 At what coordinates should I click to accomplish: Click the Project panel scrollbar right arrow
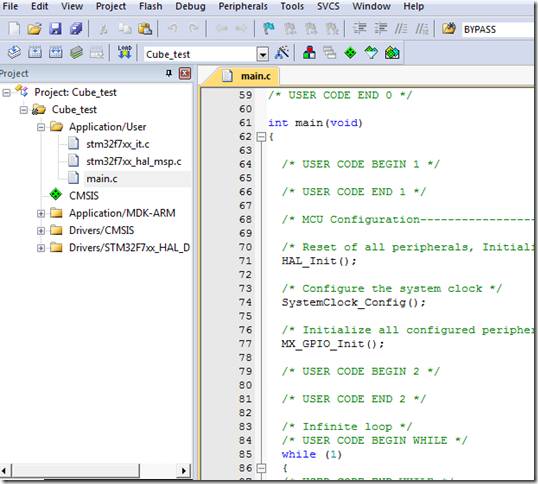(184, 470)
